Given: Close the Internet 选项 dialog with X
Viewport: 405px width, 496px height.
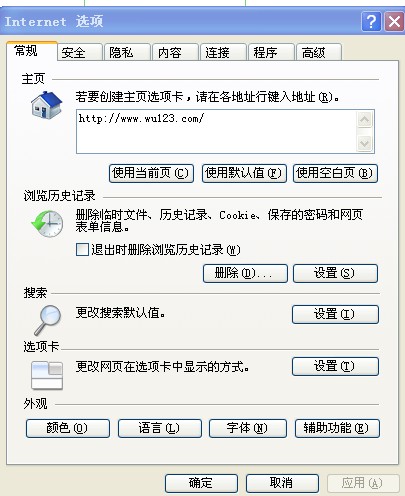Looking at the screenshot, I should [394, 22].
